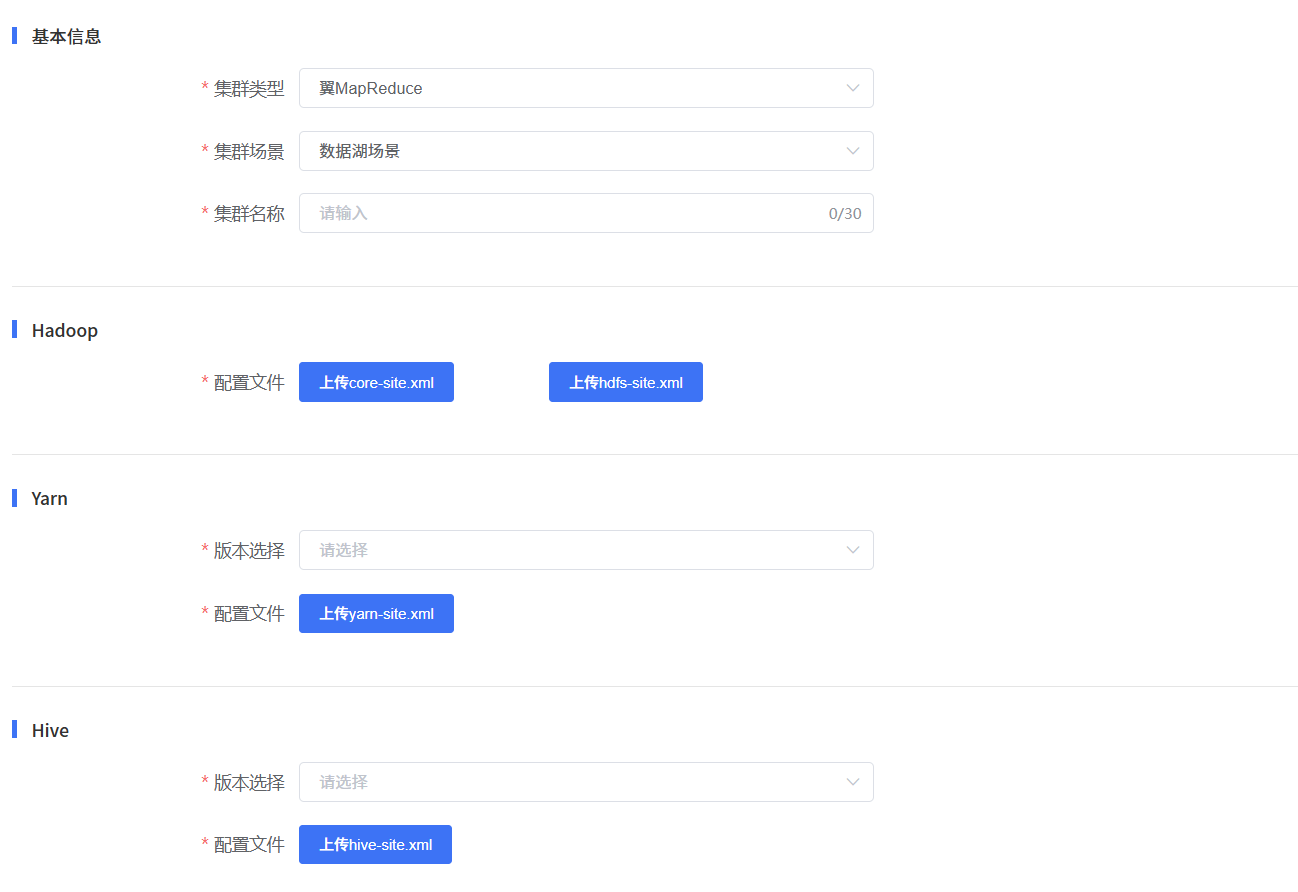Upload yarn-site.xml configuration file
1298x892 pixels.
[x=376, y=613]
